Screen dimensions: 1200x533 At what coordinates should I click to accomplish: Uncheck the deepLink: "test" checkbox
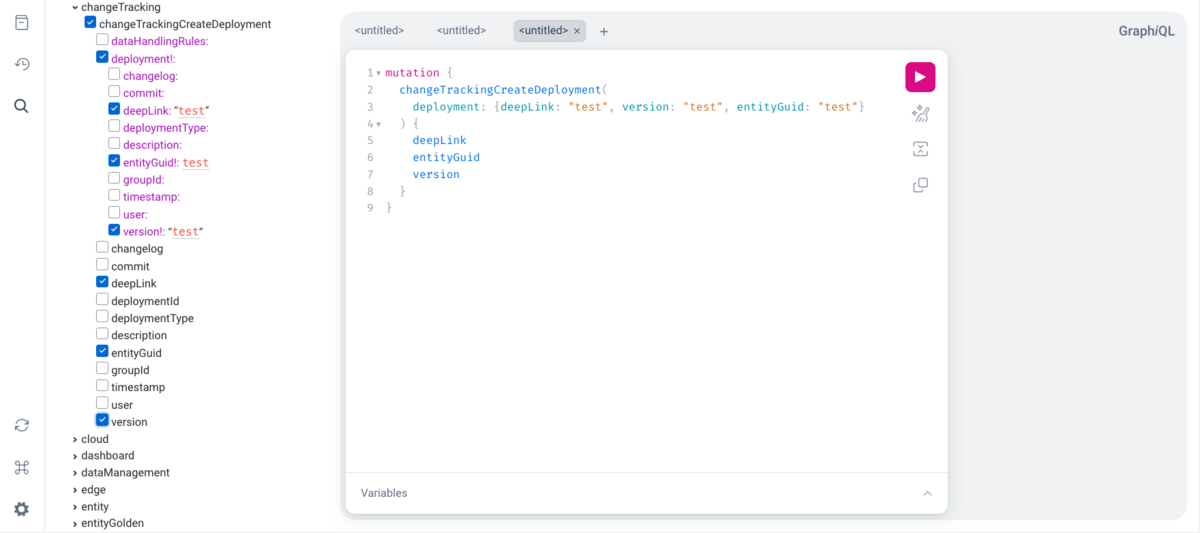(114, 109)
